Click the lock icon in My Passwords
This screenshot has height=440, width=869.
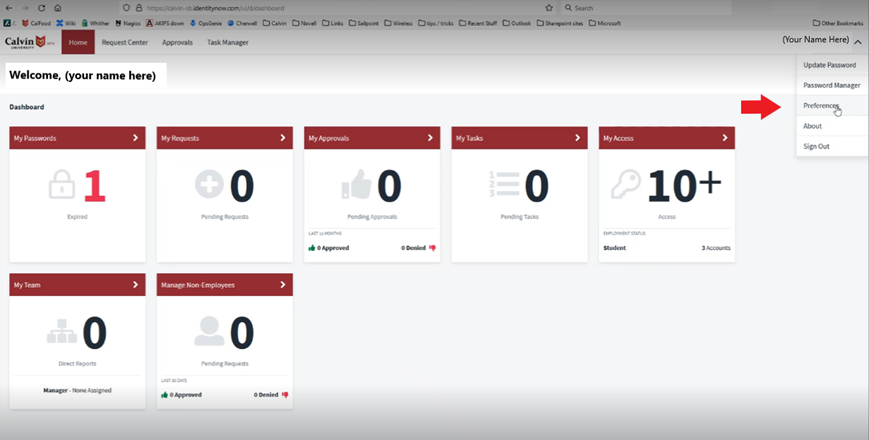click(61, 186)
